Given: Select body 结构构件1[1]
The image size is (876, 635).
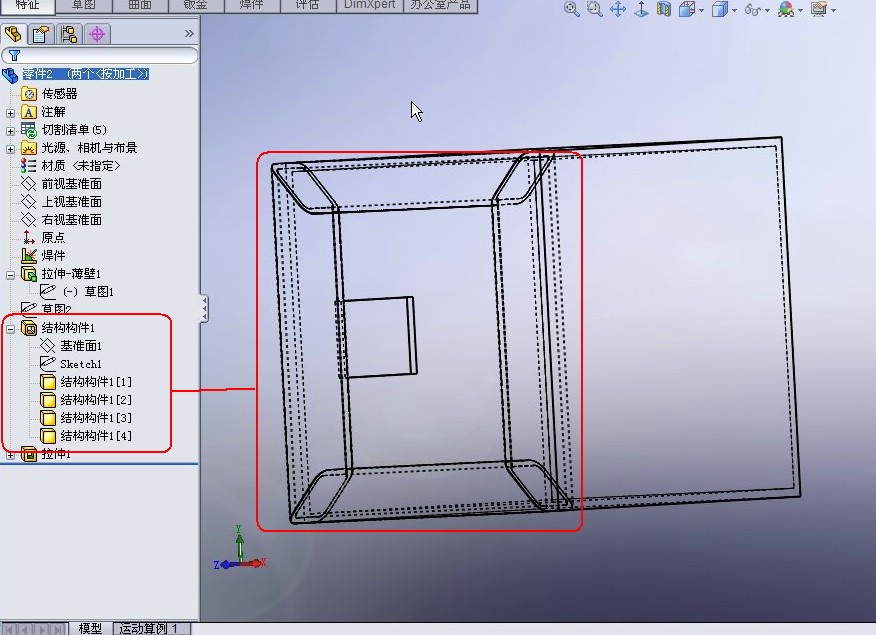Looking at the screenshot, I should [96, 381].
